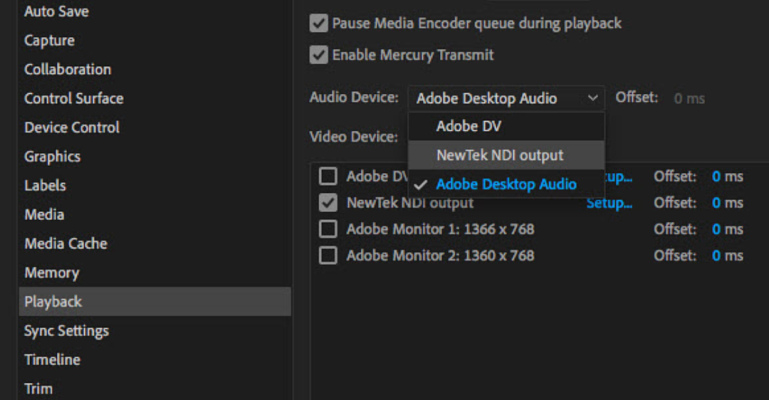769x400 pixels.
Task: Show the Memory preferences category
Action: [x=155, y=273]
